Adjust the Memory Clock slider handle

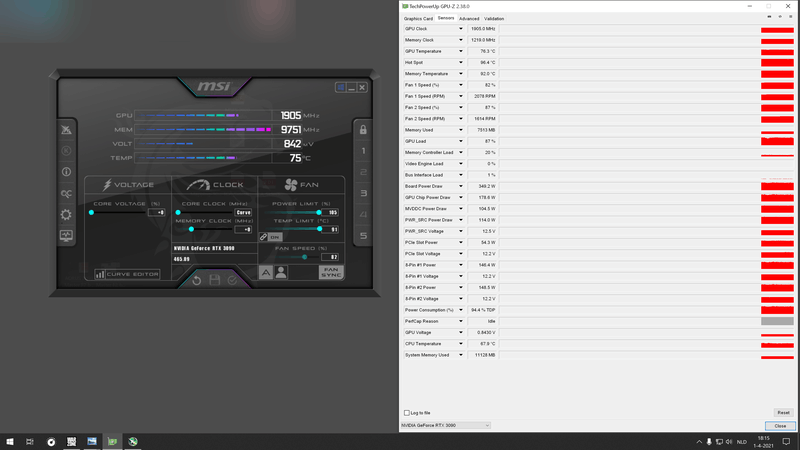click(191, 229)
